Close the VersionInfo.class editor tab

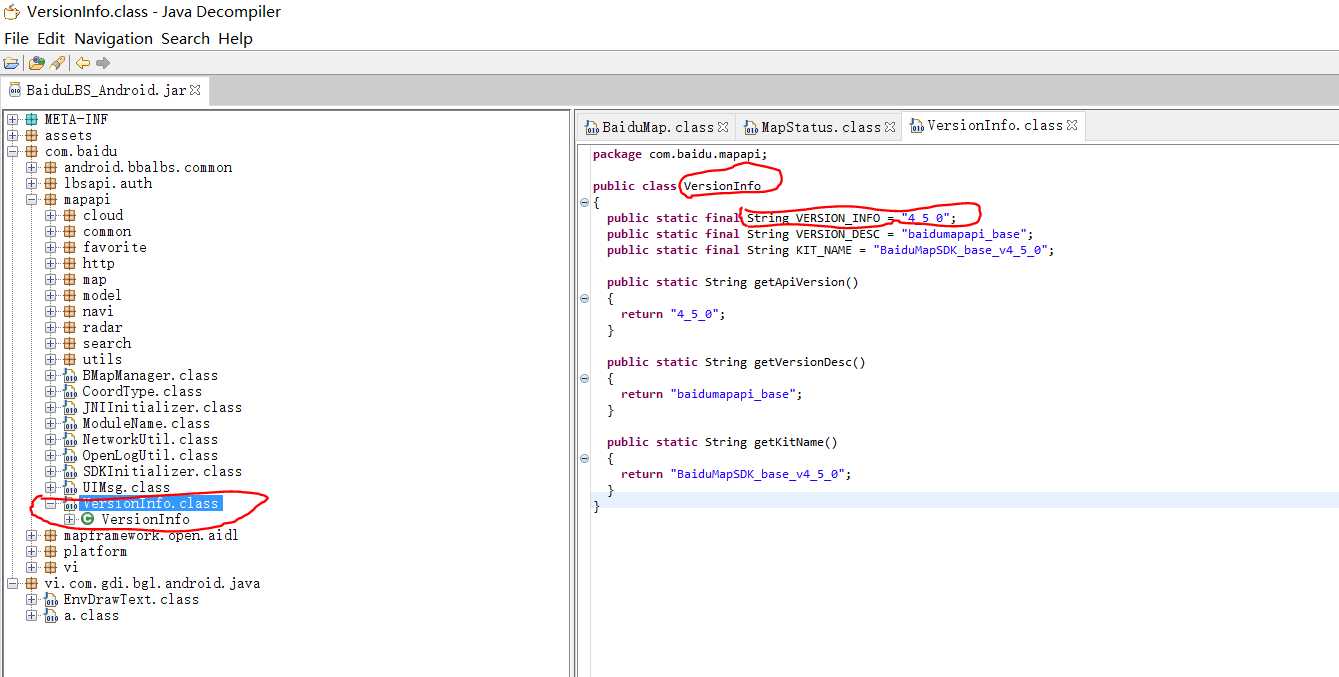pyautogui.click(x=1072, y=125)
